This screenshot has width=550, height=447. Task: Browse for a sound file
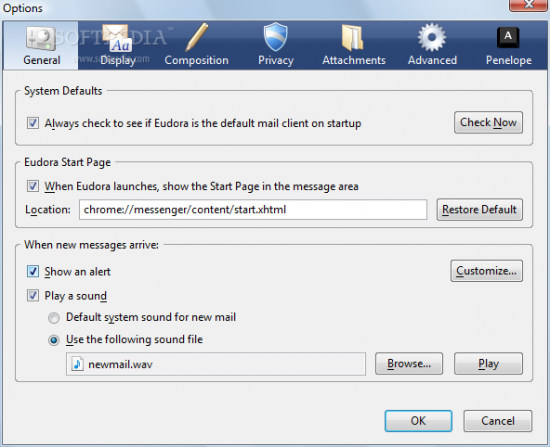tap(409, 363)
